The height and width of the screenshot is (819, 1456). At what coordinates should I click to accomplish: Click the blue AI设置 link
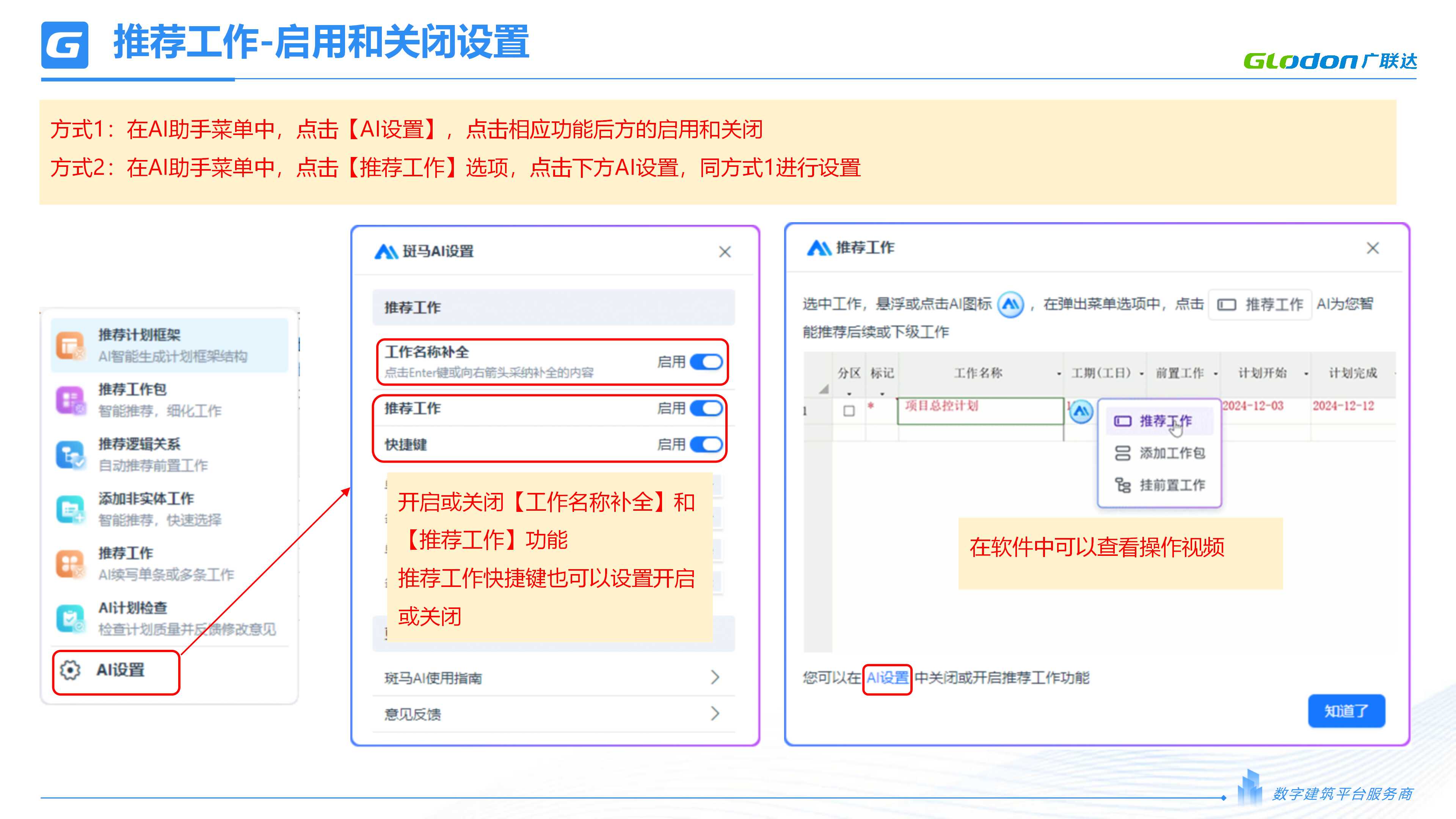(x=887, y=678)
